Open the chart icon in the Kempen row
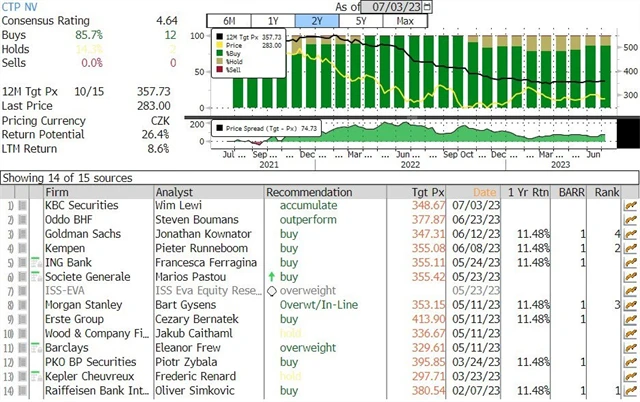Screen dimensions: 640x402 (631, 249)
